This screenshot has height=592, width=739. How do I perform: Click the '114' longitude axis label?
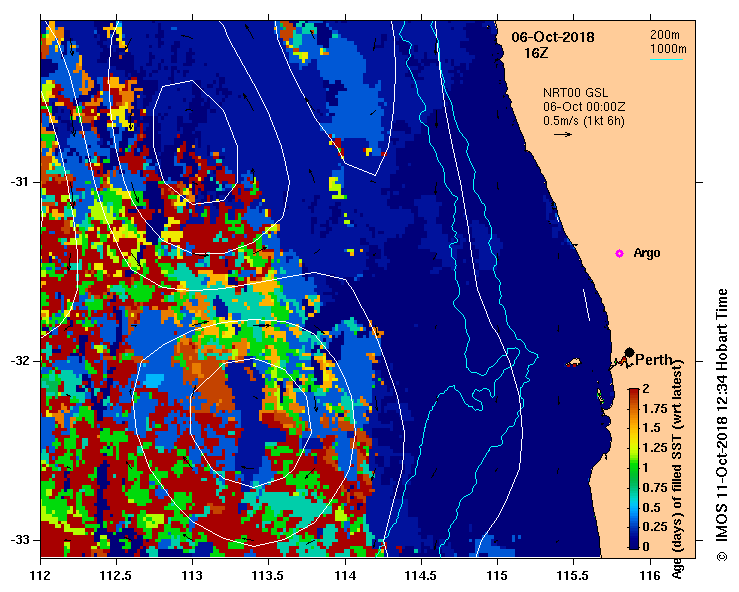(x=345, y=576)
